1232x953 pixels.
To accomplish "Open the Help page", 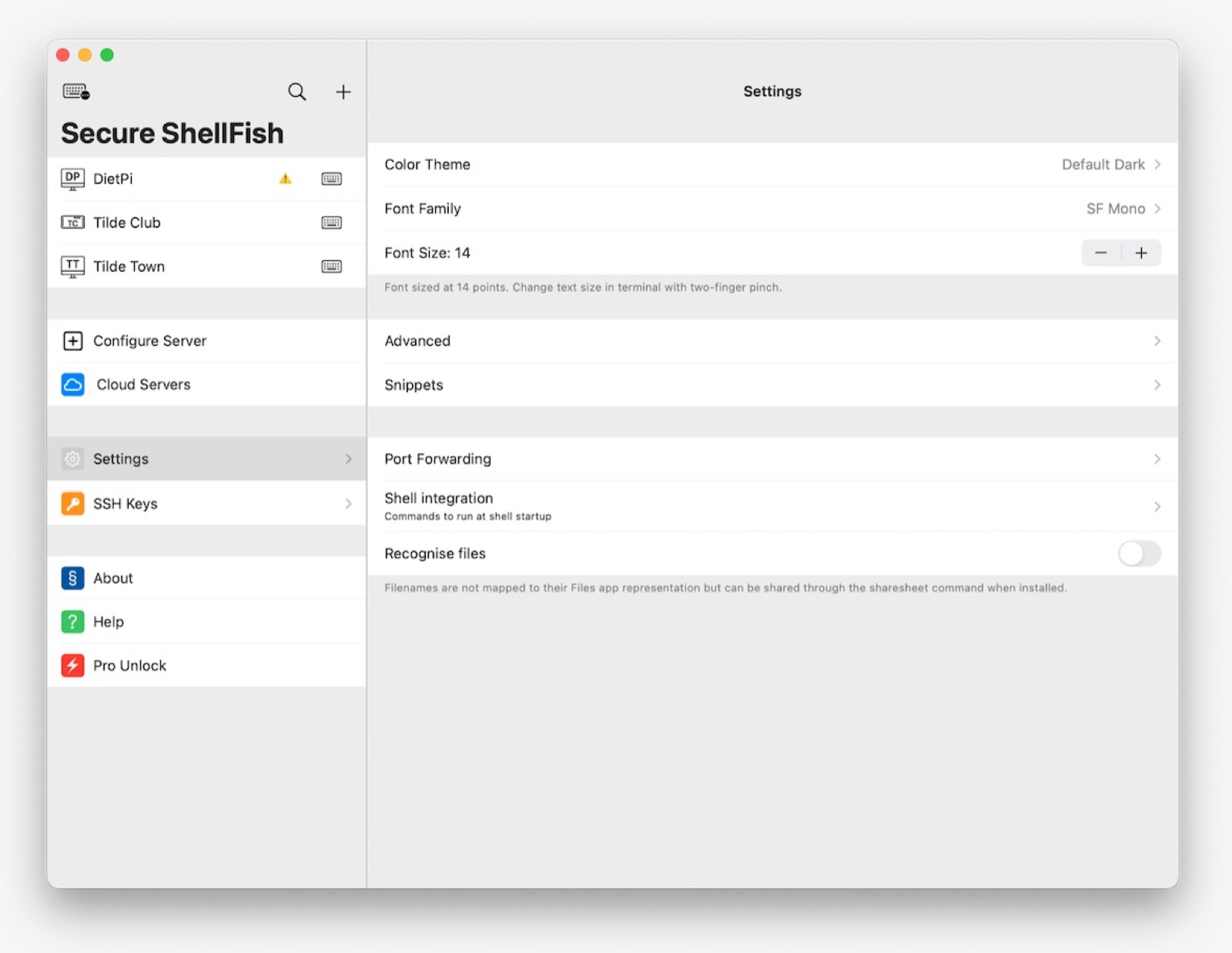I will click(109, 622).
